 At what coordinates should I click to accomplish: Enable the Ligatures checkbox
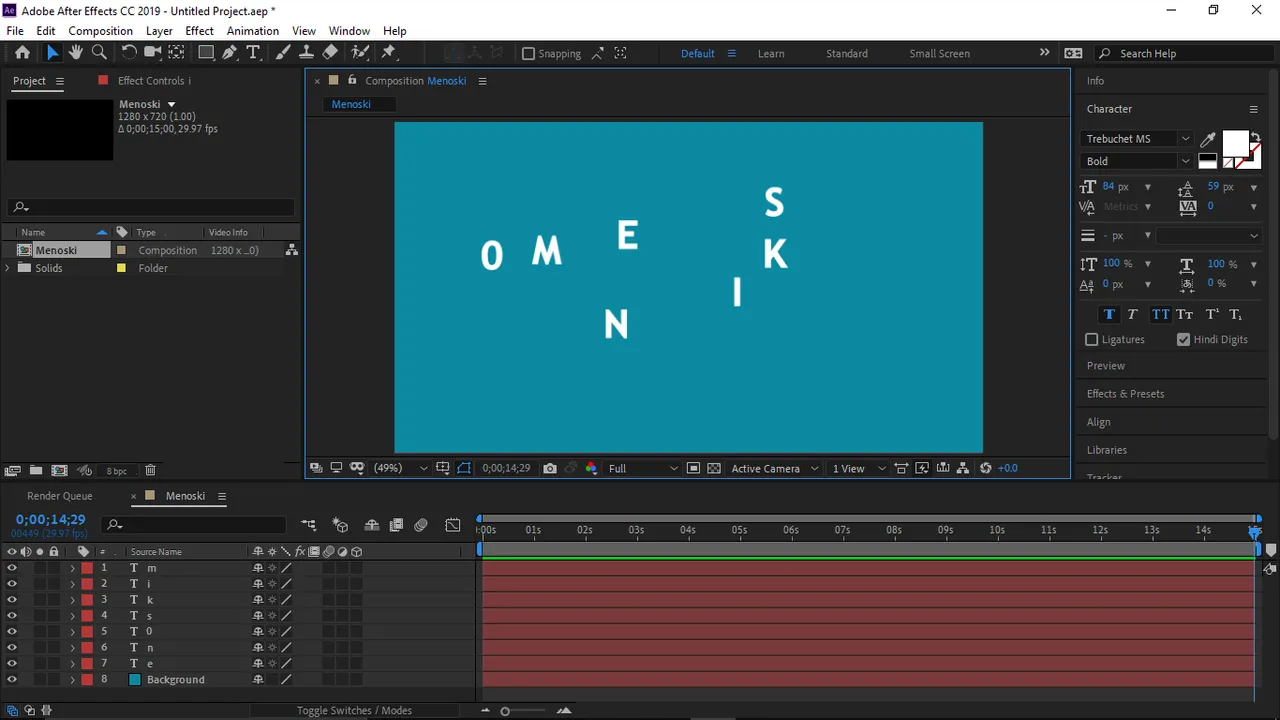pos(1092,340)
